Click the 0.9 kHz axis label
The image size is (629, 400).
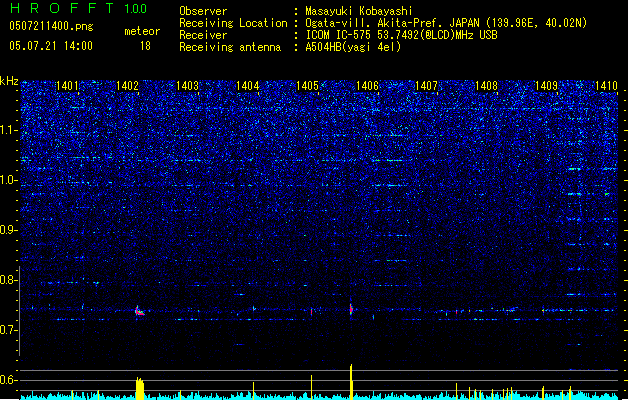click(9, 230)
